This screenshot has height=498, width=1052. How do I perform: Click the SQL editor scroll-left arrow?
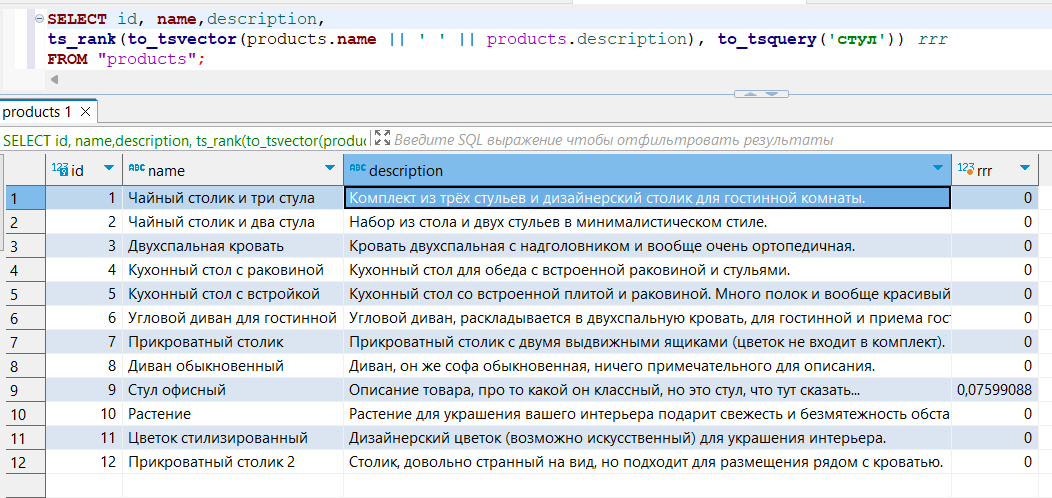54,79
